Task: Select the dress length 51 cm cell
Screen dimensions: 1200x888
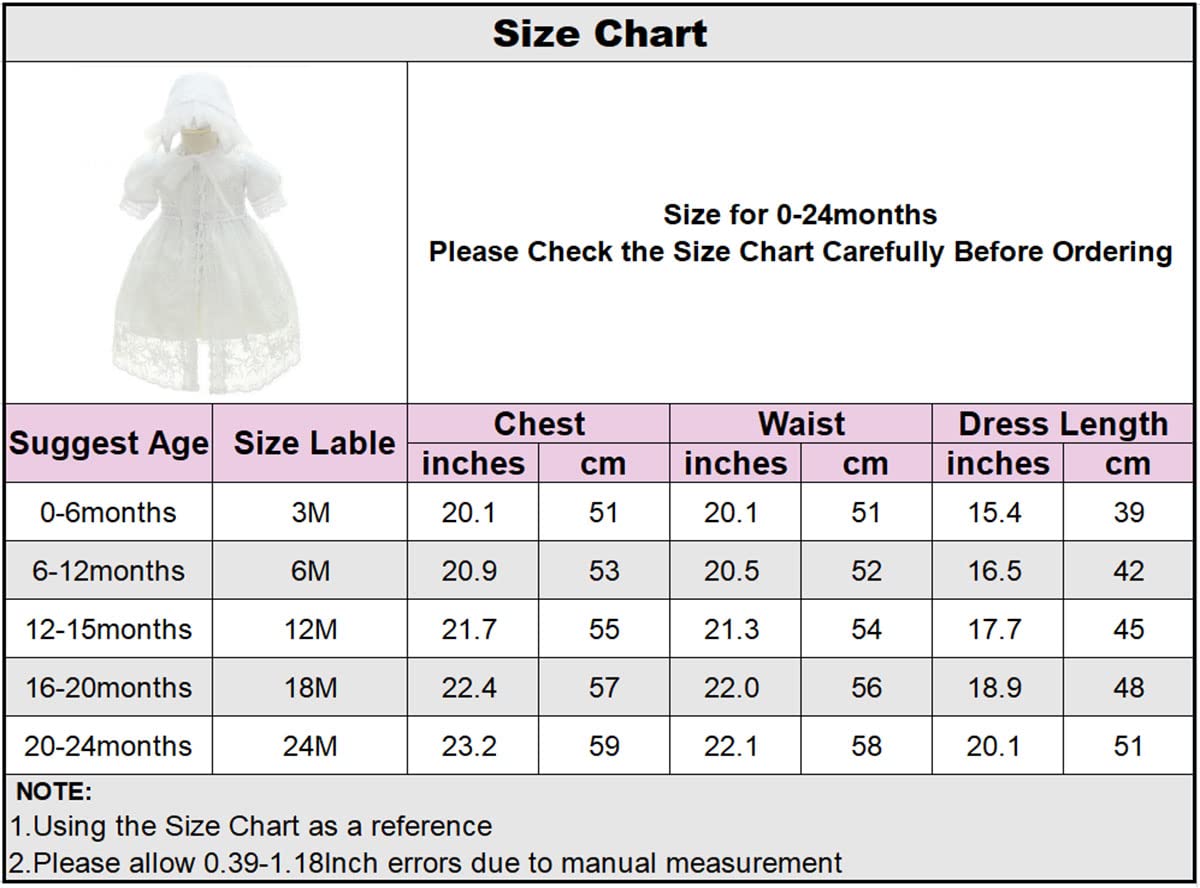Action: [x=1128, y=746]
